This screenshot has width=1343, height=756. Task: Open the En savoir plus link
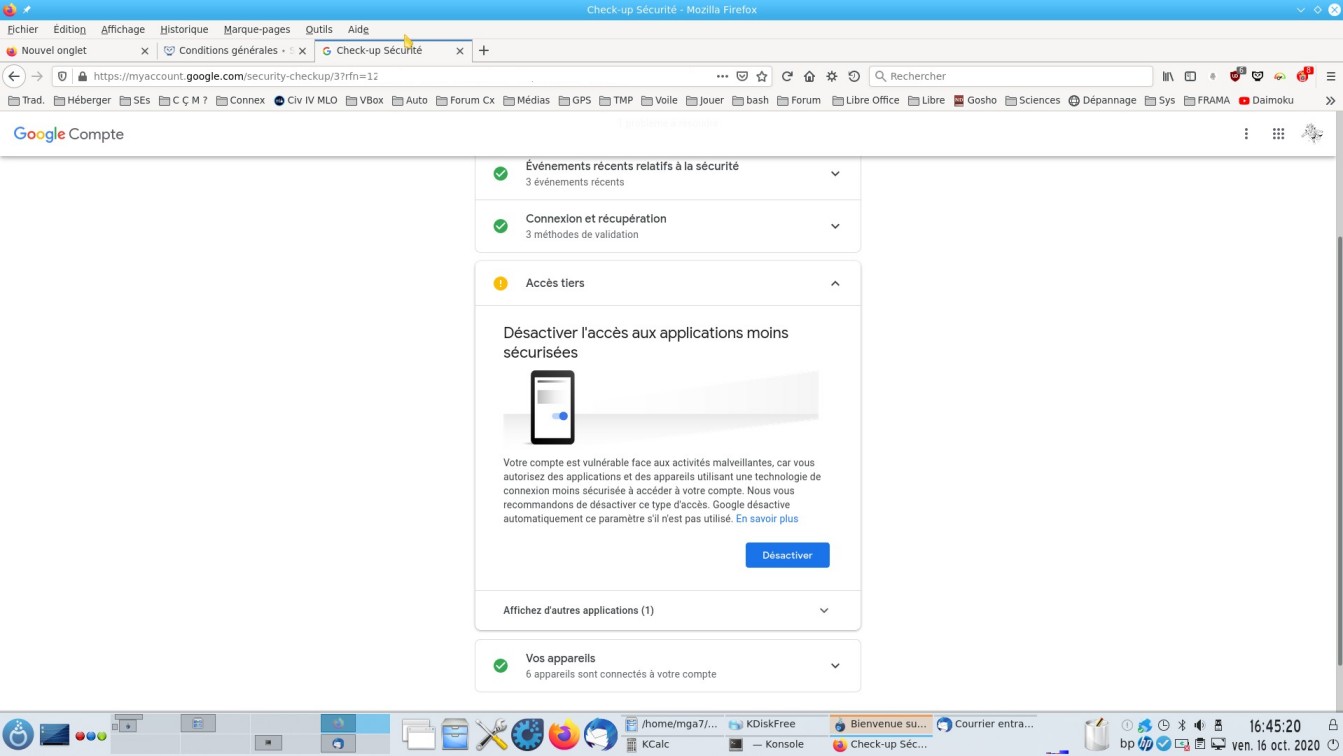[767, 519]
